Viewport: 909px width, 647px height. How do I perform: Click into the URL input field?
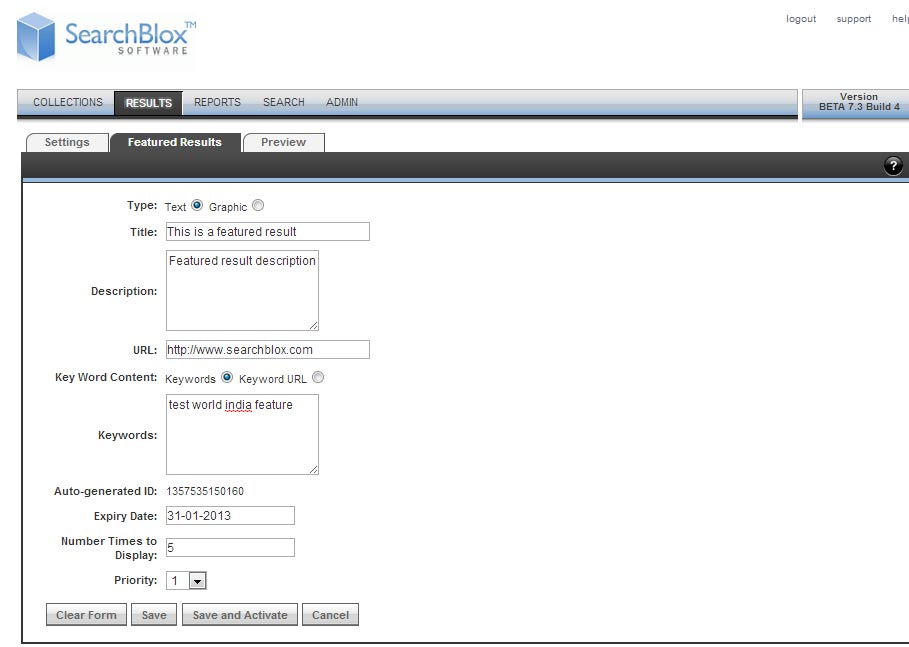click(268, 350)
